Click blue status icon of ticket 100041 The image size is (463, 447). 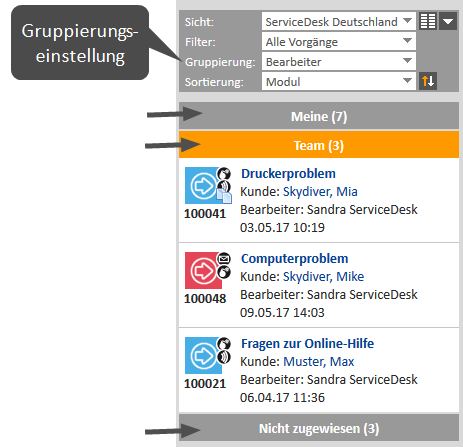[x=203, y=186]
